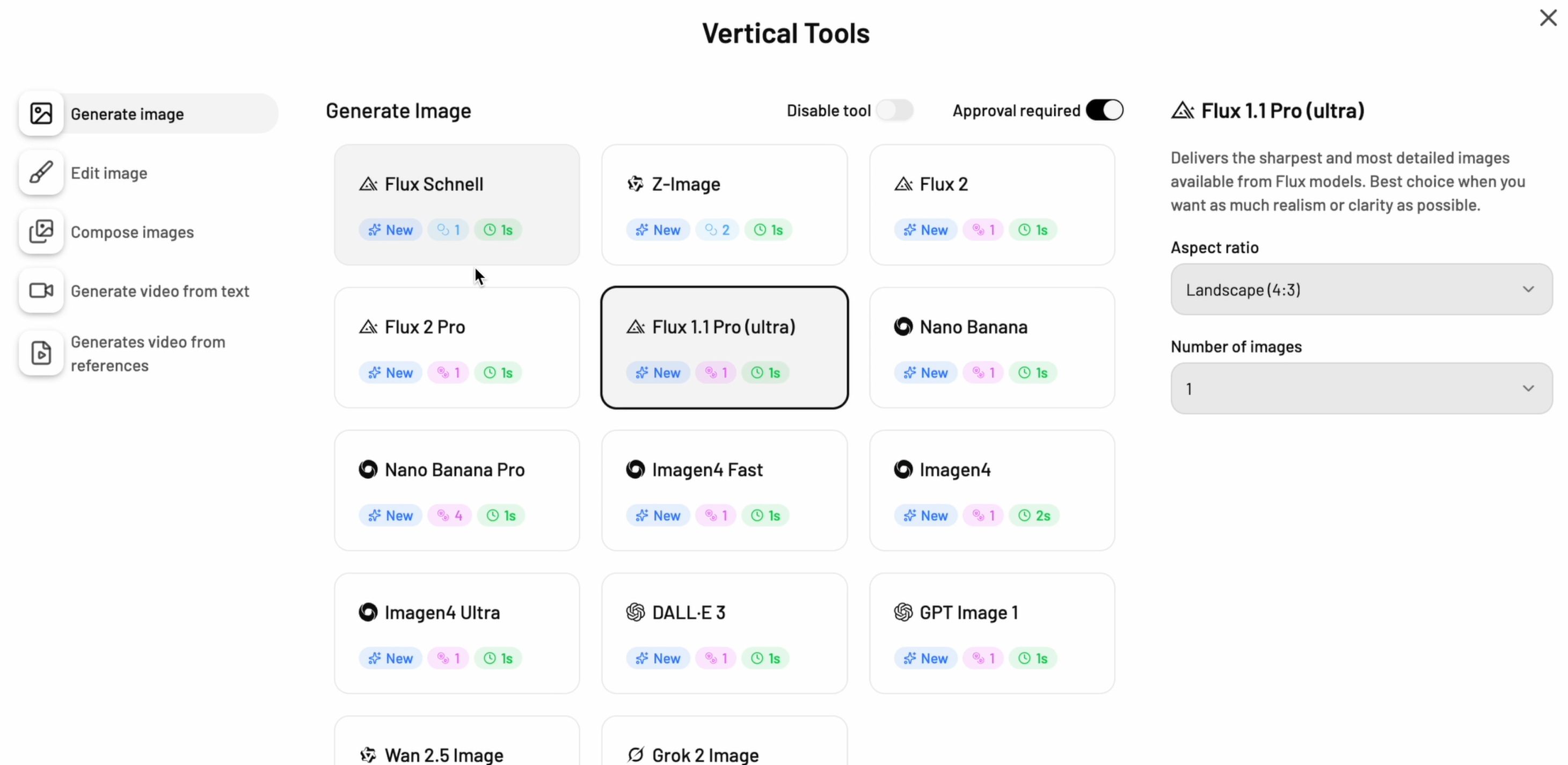Click the chevron of Landscape (4:3) selector
The image size is (1568, 765).
[x=1528, y=290]
